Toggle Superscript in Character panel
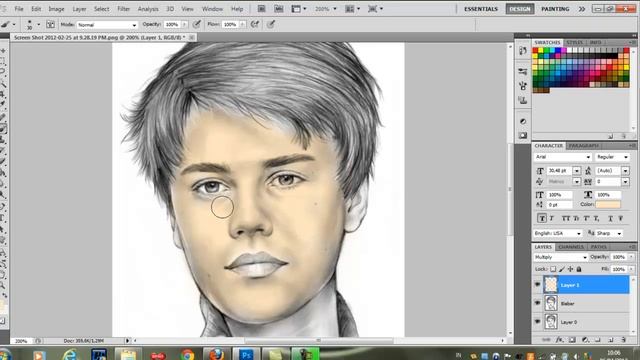The image size is (640, 360). [587, 218]
